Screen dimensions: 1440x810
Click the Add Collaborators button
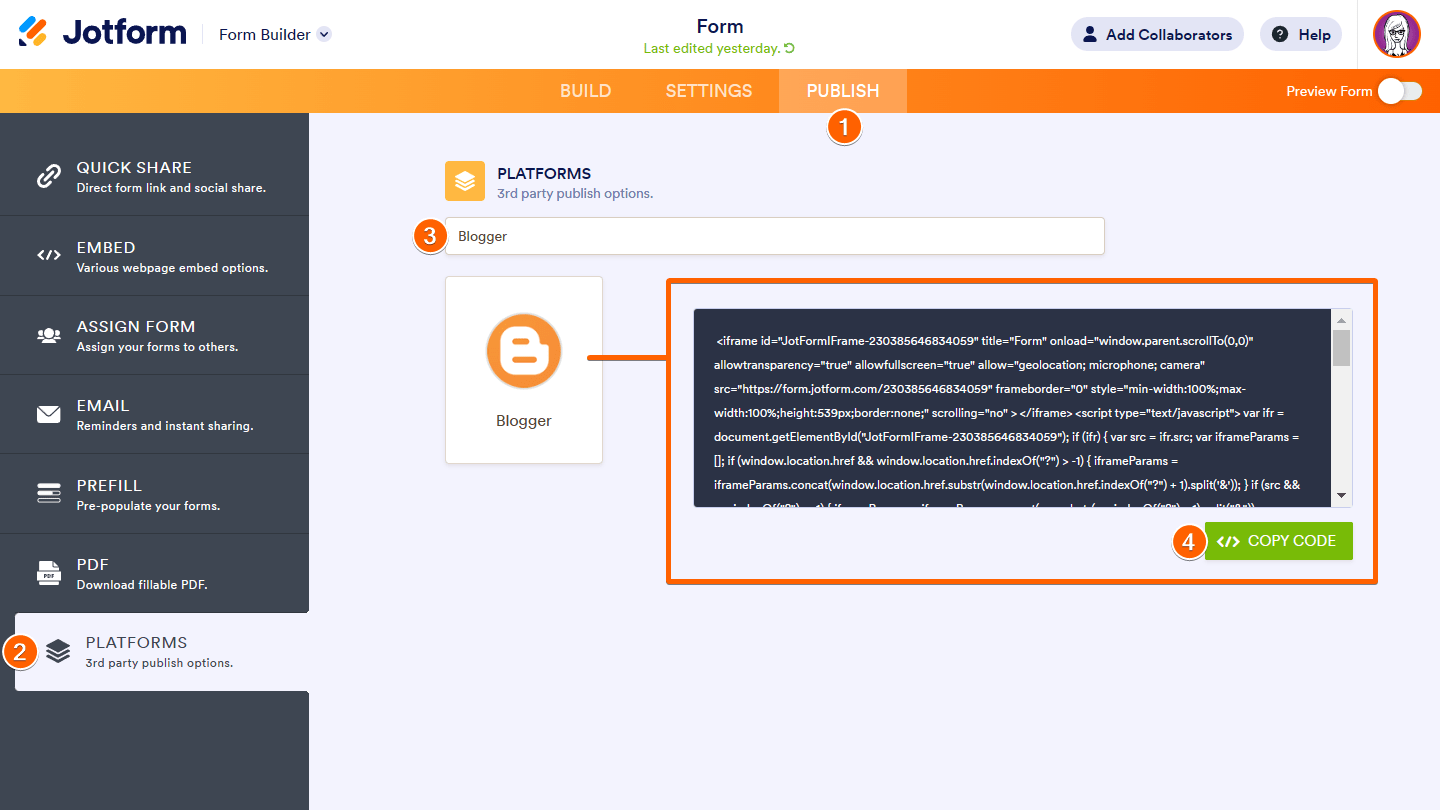click(x=1157, y=34)
